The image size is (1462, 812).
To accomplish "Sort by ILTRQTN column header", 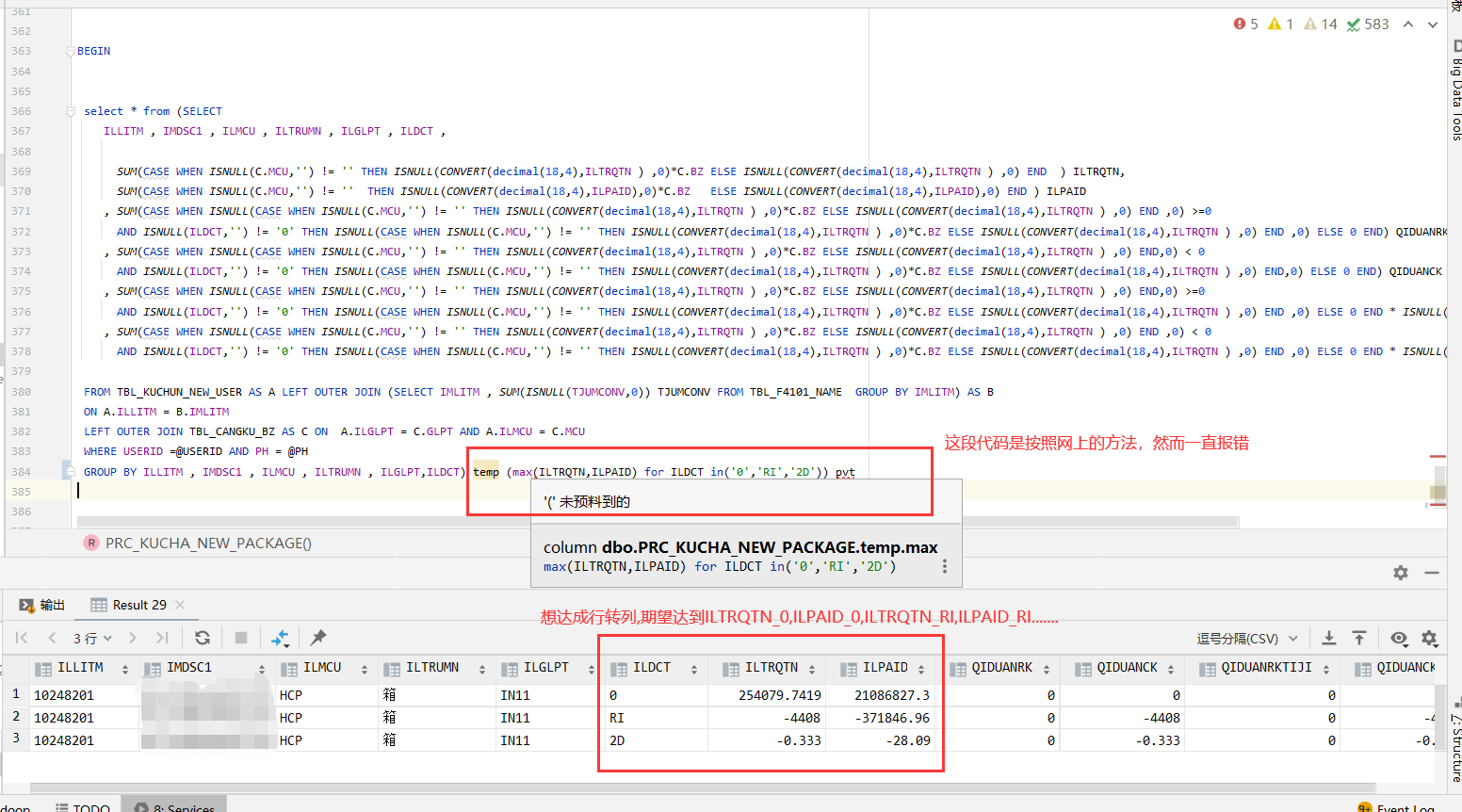I will pyautogui.click(x=767, y=668).
